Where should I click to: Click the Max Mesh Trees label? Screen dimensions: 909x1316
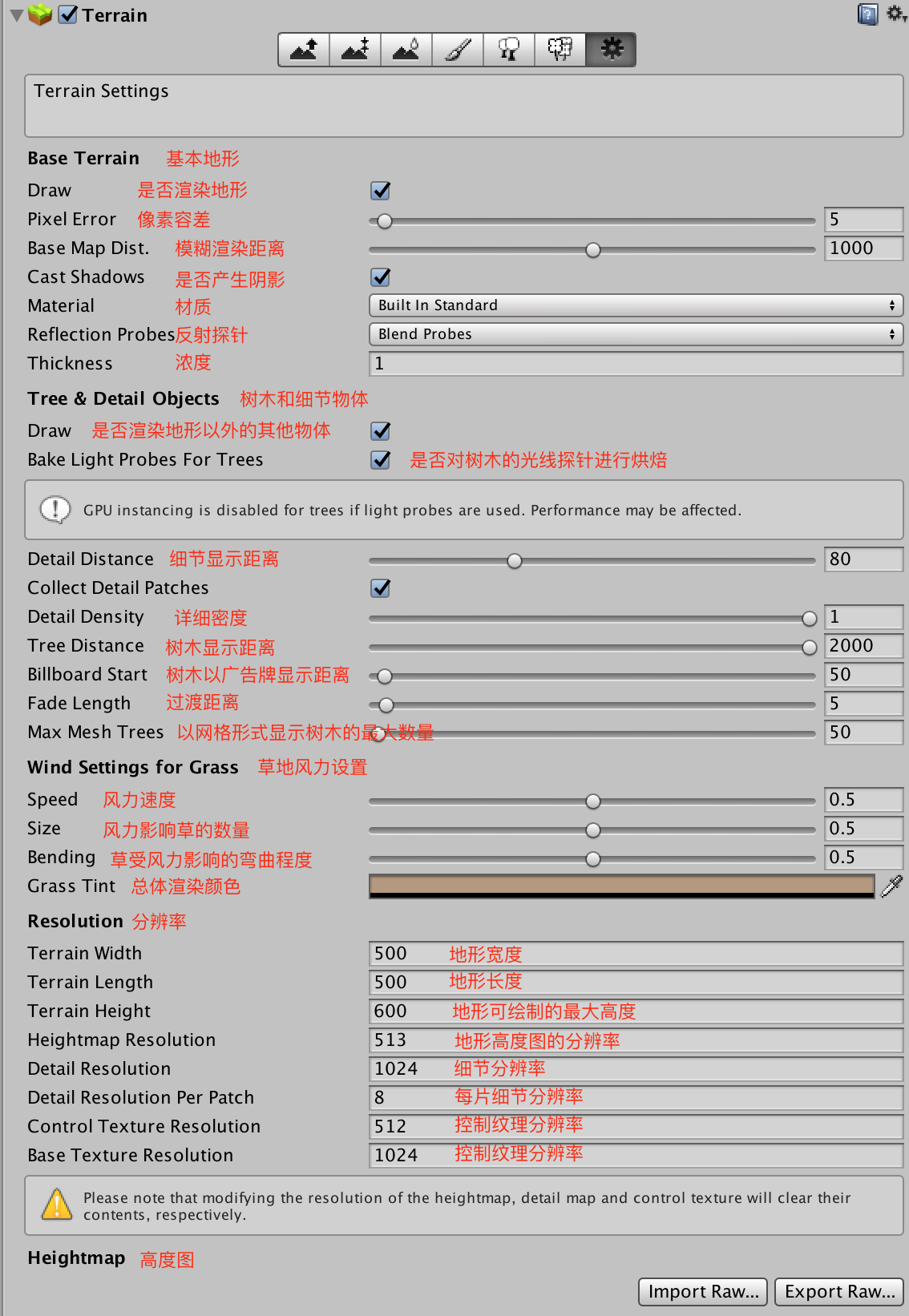pyautogui.click(x=95, y=733)
